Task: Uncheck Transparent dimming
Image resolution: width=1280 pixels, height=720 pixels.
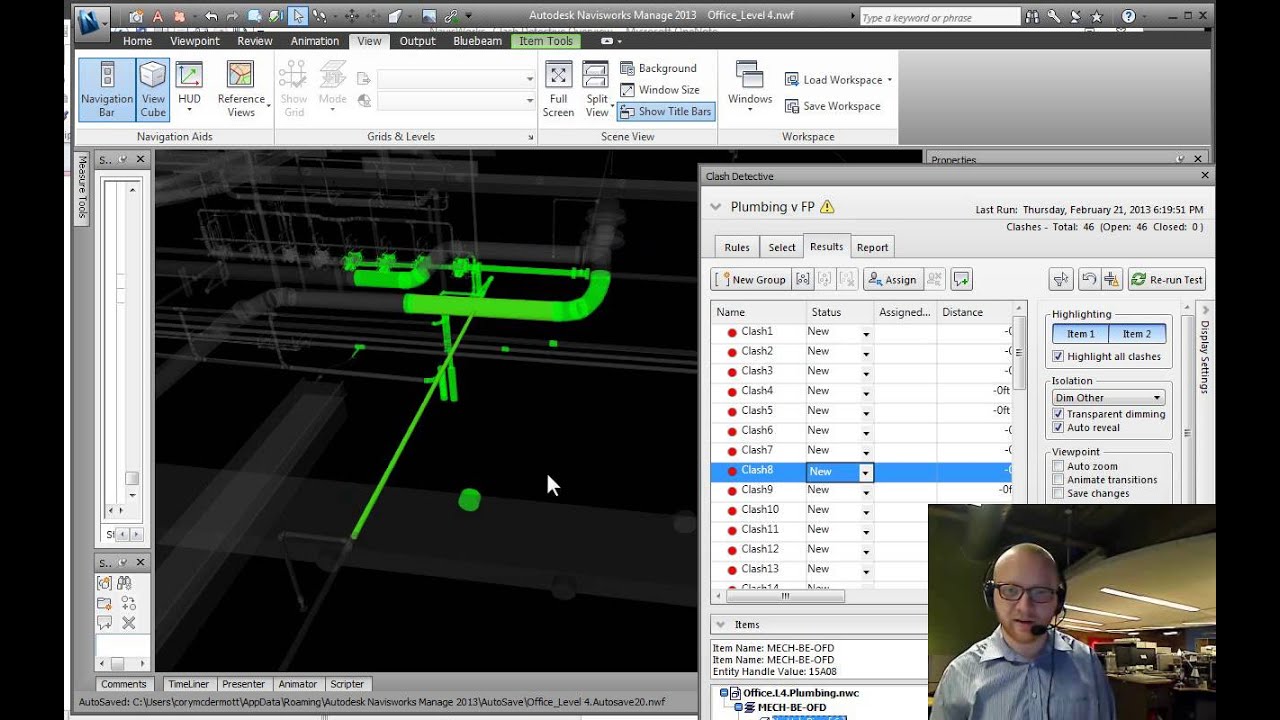Action: click(1058, 414)
